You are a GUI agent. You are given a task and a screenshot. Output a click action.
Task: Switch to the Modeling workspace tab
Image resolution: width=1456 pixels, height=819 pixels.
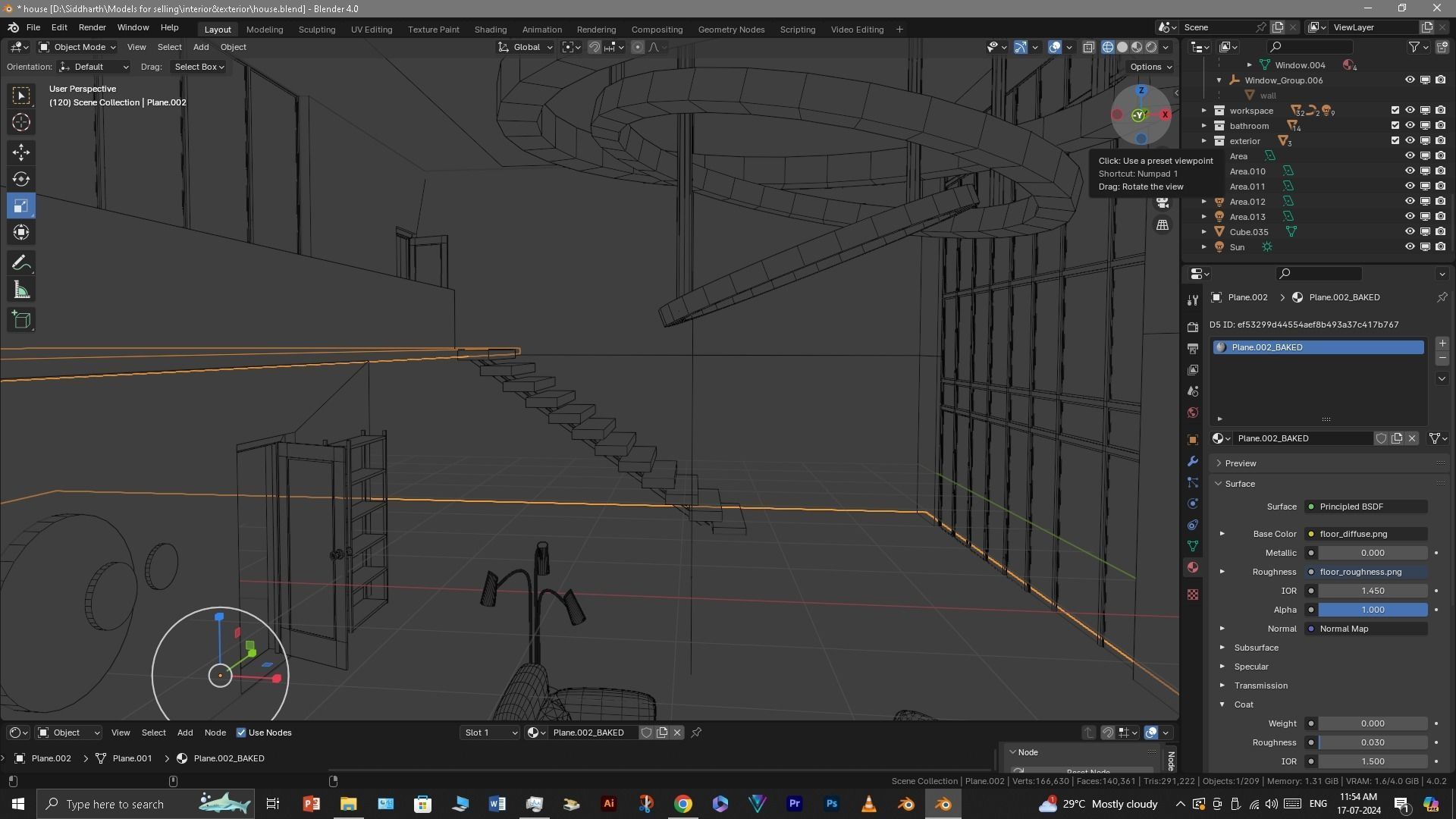[x=265, y=30]
